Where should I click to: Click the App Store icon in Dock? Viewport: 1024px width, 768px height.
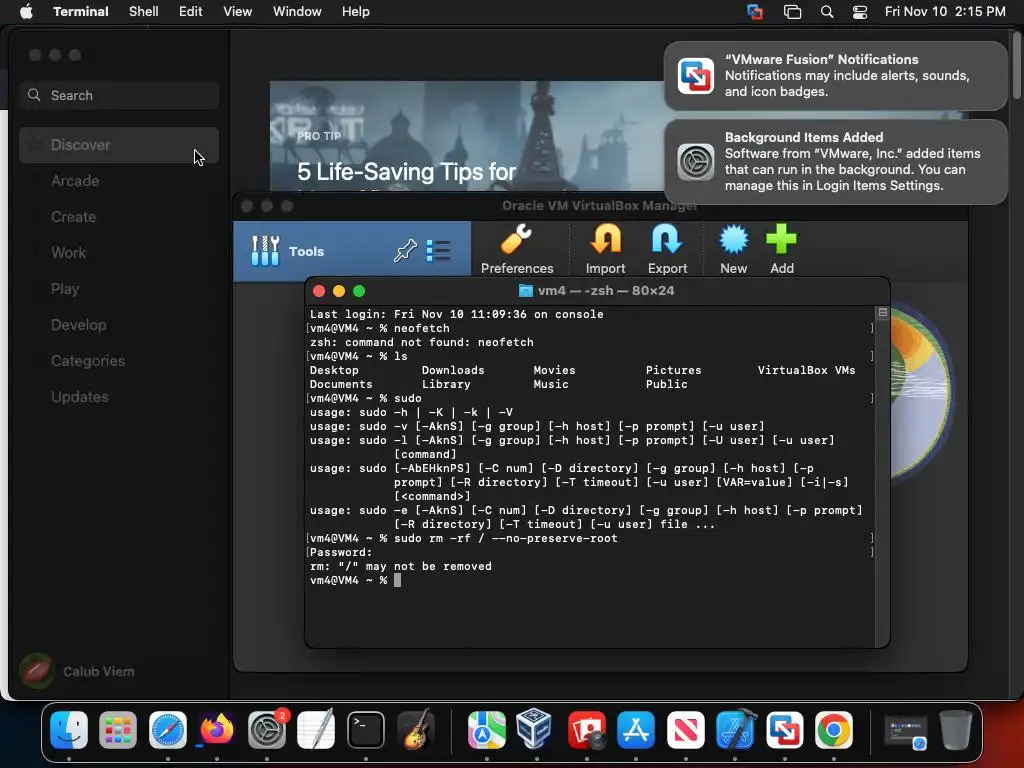point(636,729)
